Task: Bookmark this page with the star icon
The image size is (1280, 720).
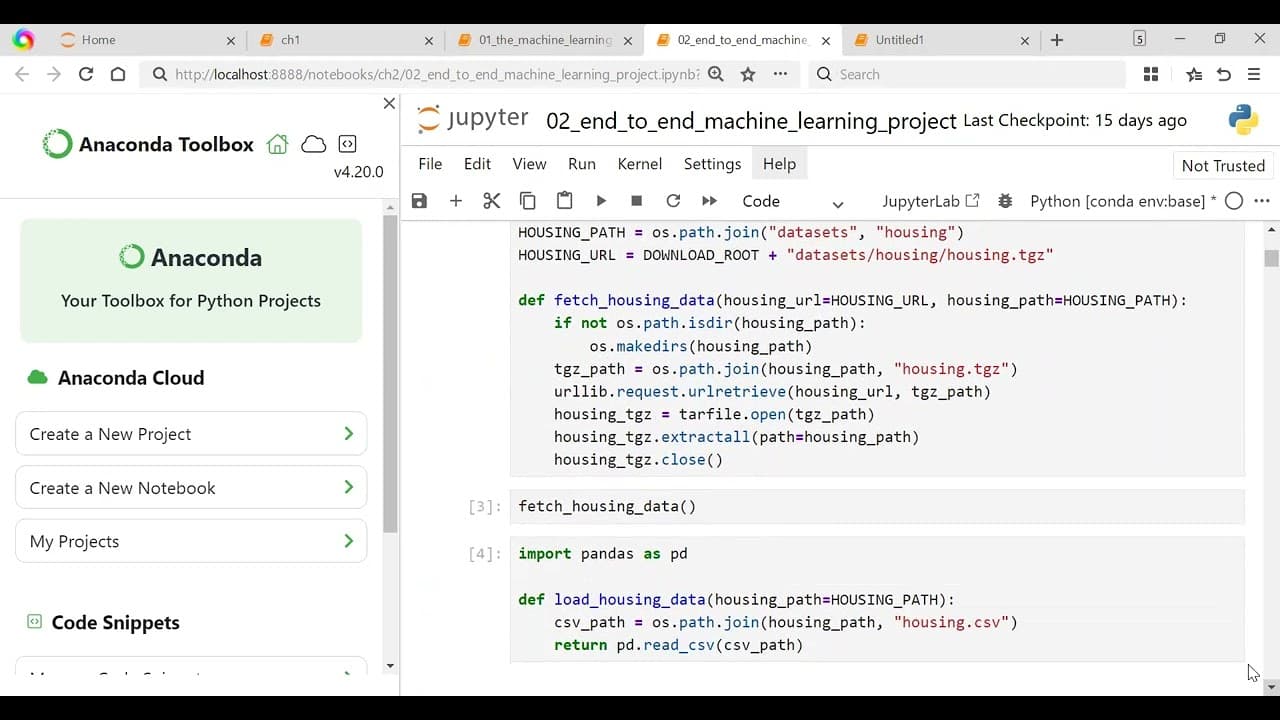Action: pos(748,74)
